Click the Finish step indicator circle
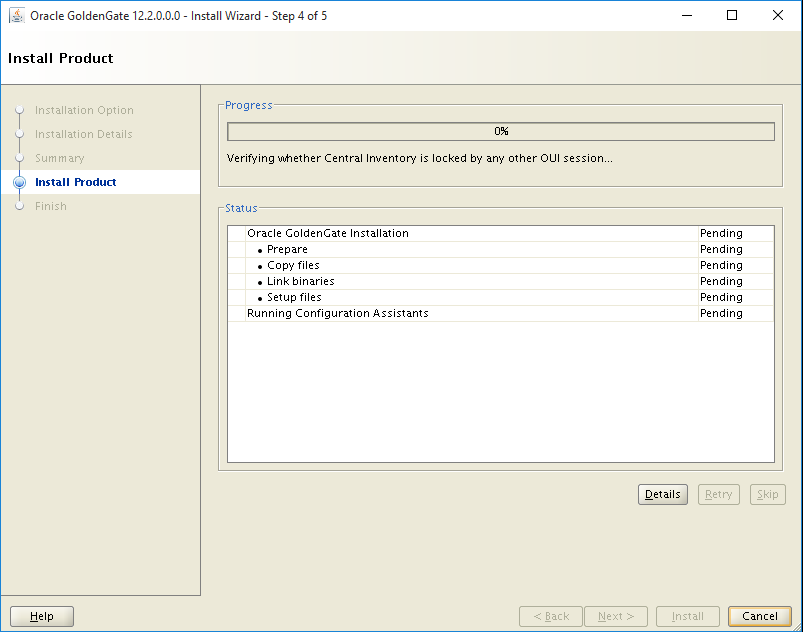Image resolution: width=803 pixels, height=632 pixels. click(21, 206)
